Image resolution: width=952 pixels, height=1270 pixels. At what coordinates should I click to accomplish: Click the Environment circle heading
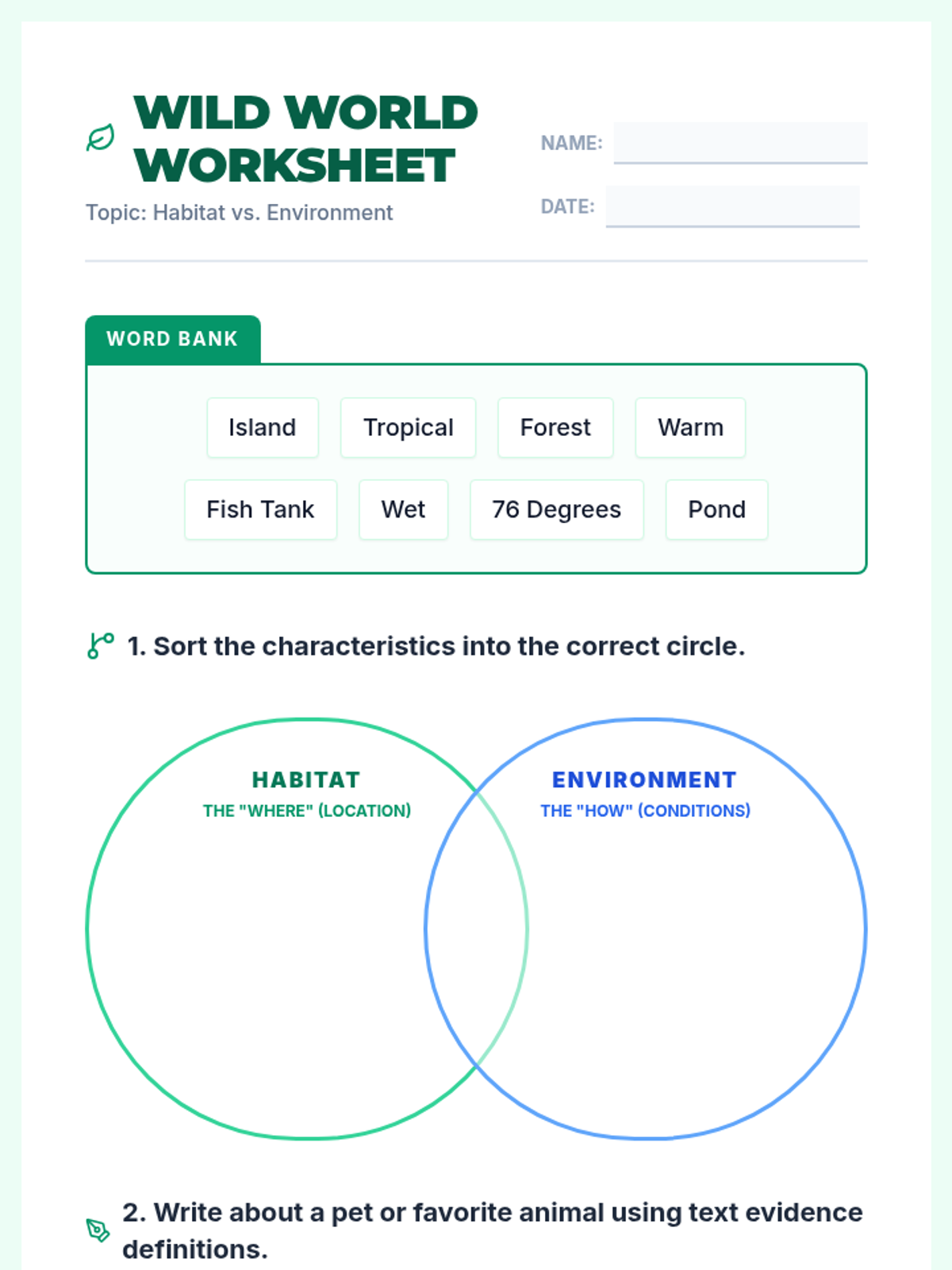pyautogui.click(x=644, y=780)
